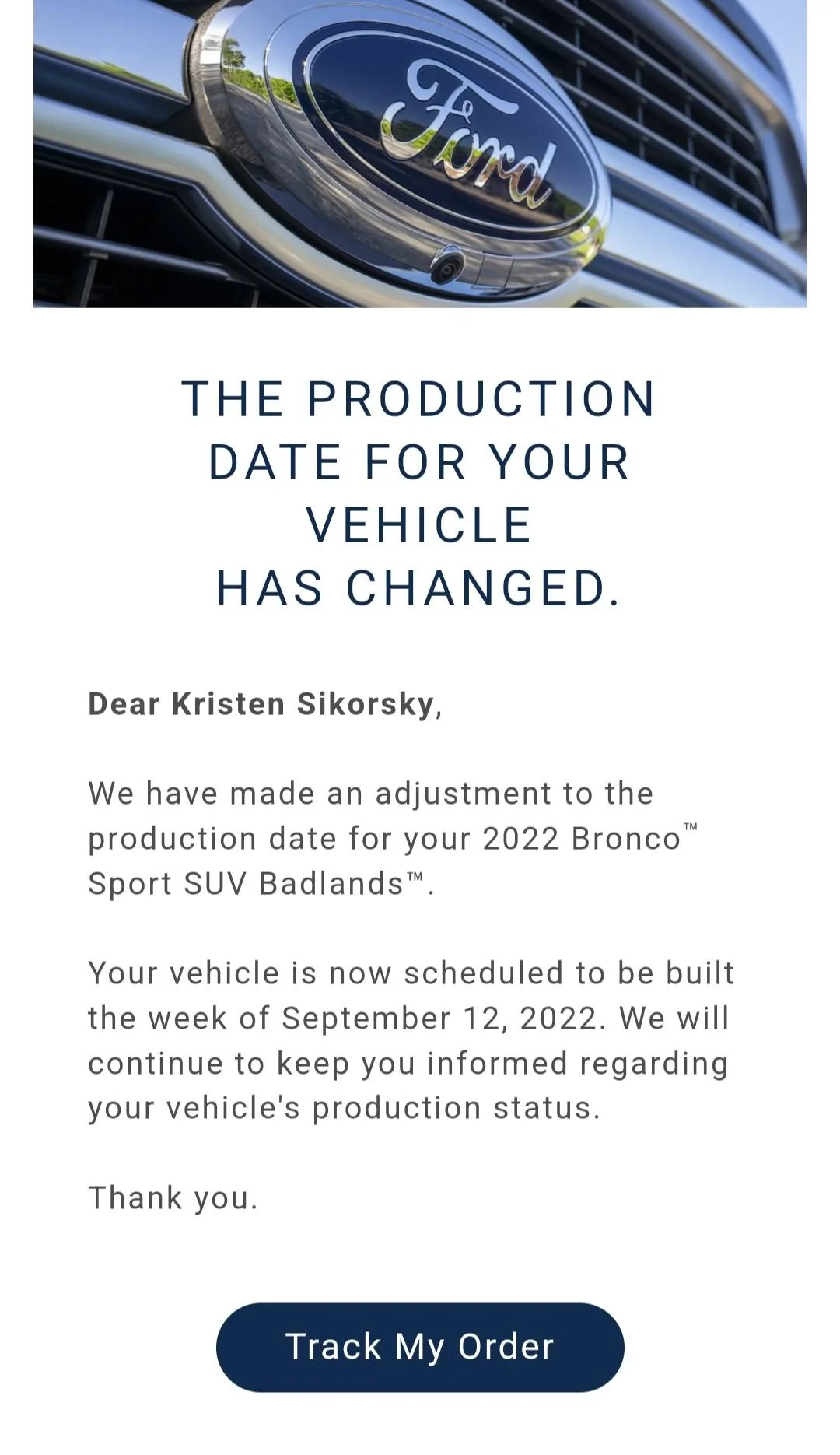The image size is (840, 1455).
Task: Click the "Sport SUV Badlands" text
Action: [x=245, y=884]
